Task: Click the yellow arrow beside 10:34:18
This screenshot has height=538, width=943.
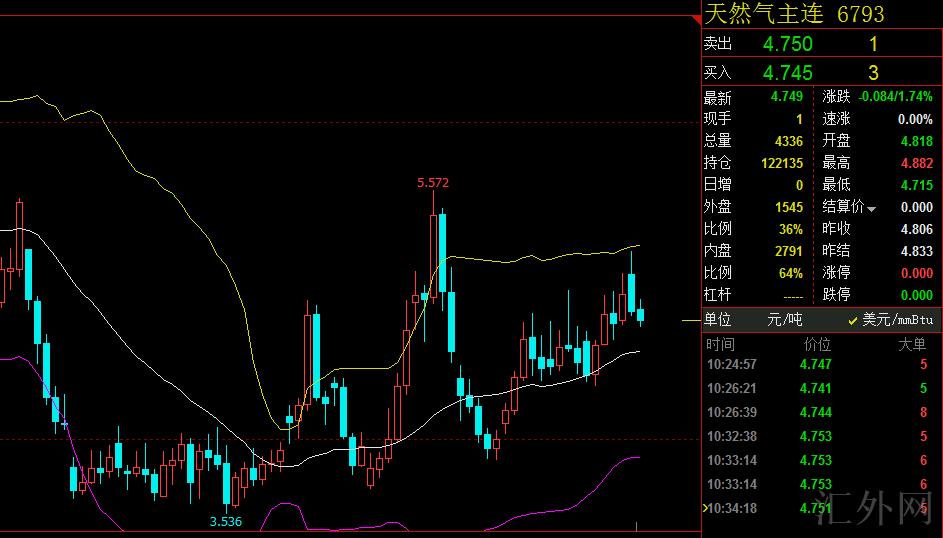Action: click(704, 508)
